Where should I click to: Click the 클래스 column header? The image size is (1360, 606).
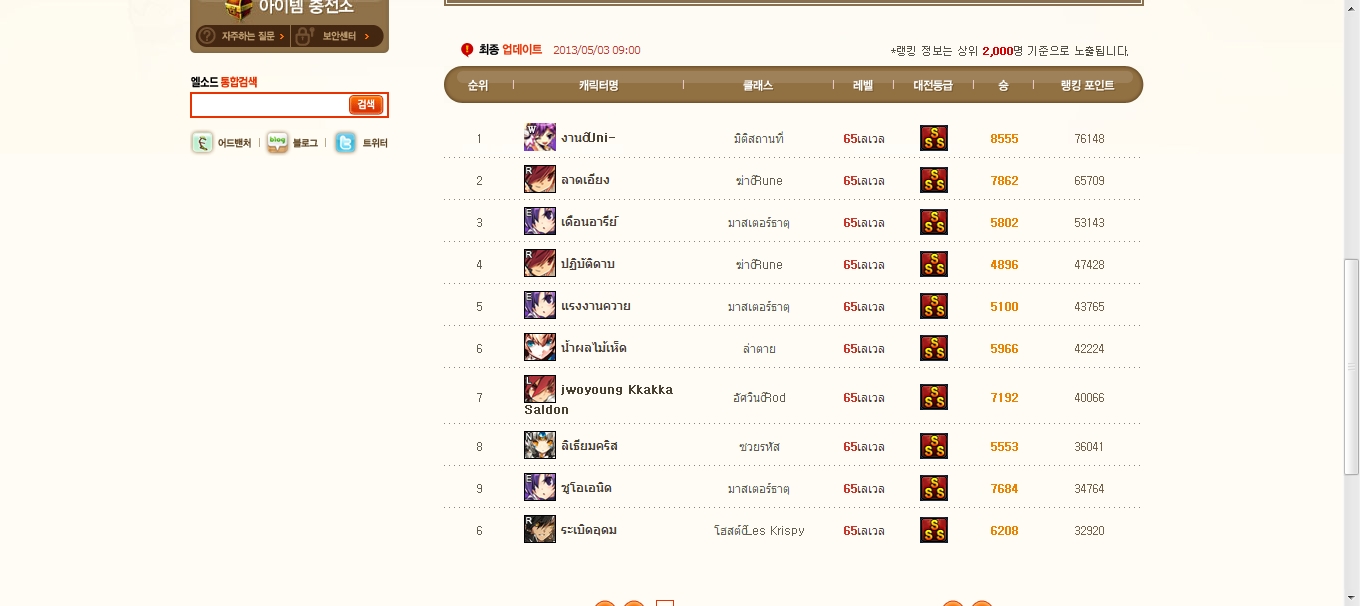point(758,86)
